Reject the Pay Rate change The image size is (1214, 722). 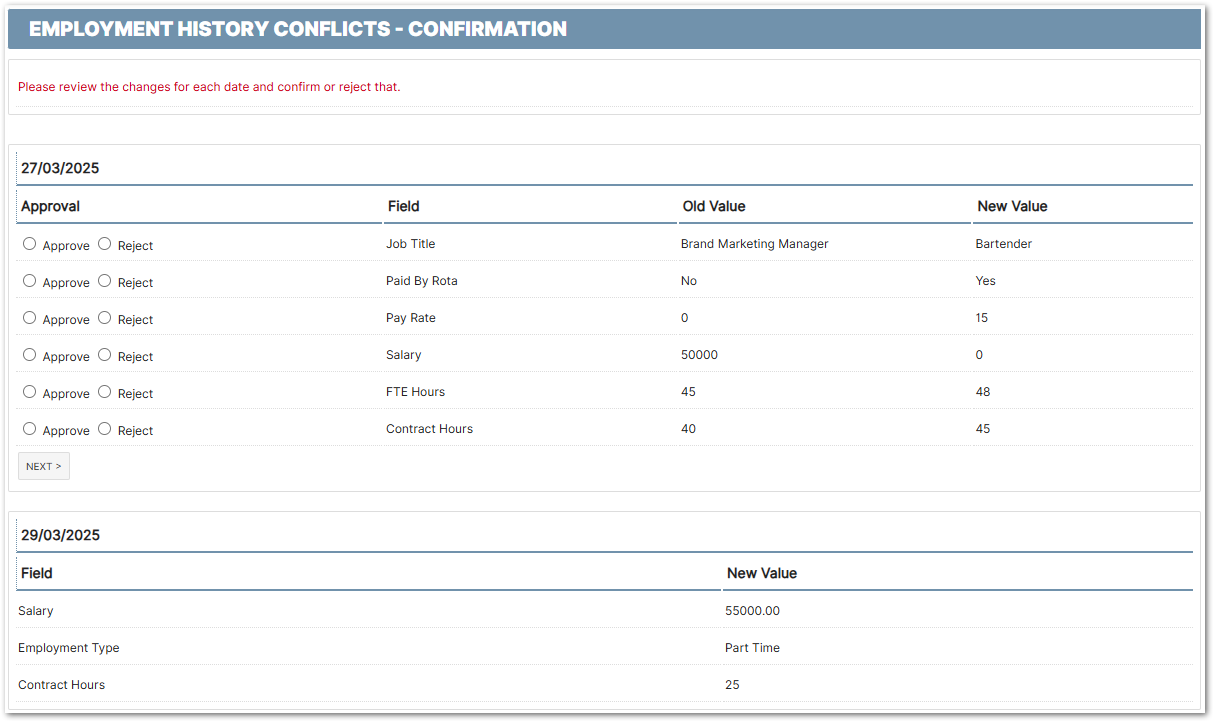pos(105,318)
